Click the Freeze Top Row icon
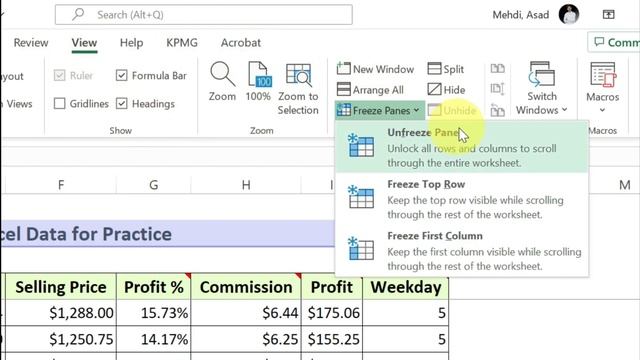This screenshot has width=640, height=360. click(361, 197)
